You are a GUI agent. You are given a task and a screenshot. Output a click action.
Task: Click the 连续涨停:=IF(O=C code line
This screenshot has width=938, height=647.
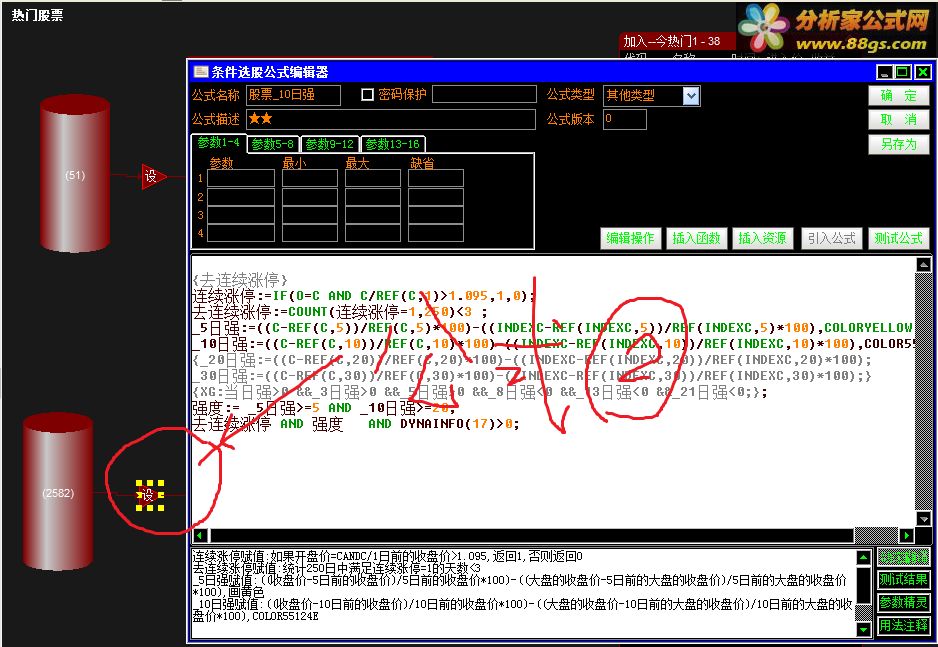coord(363,295)
